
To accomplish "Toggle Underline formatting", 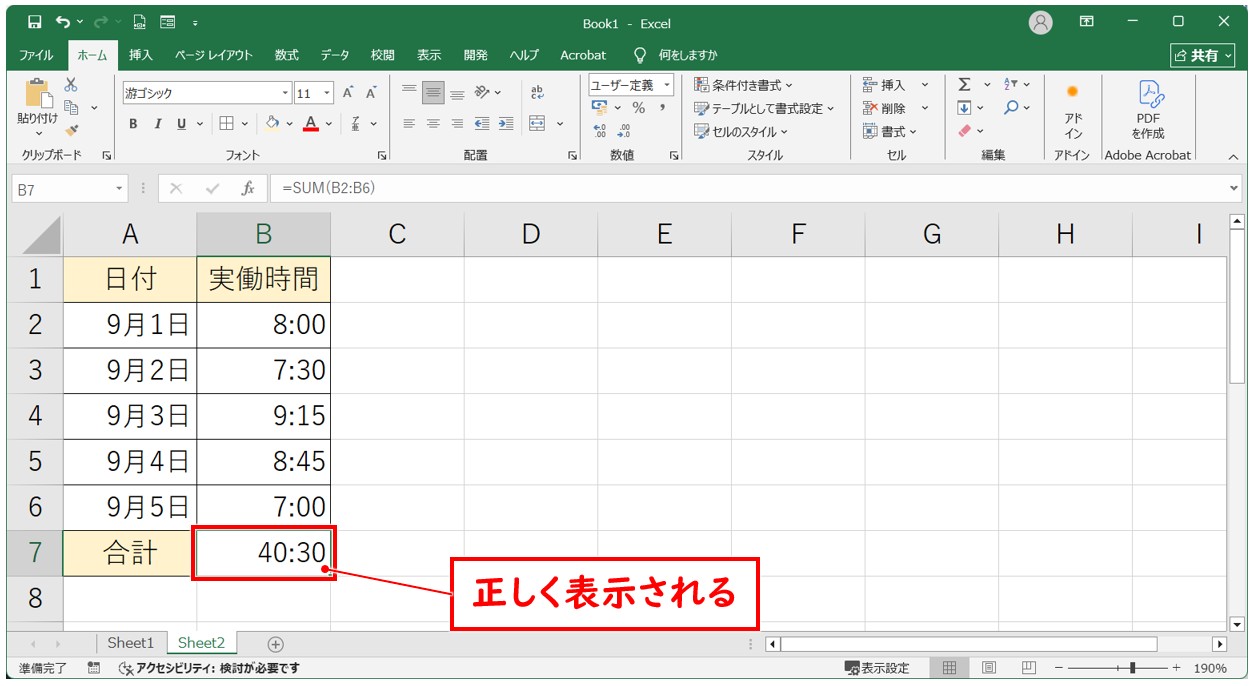I will coord(181,124).
